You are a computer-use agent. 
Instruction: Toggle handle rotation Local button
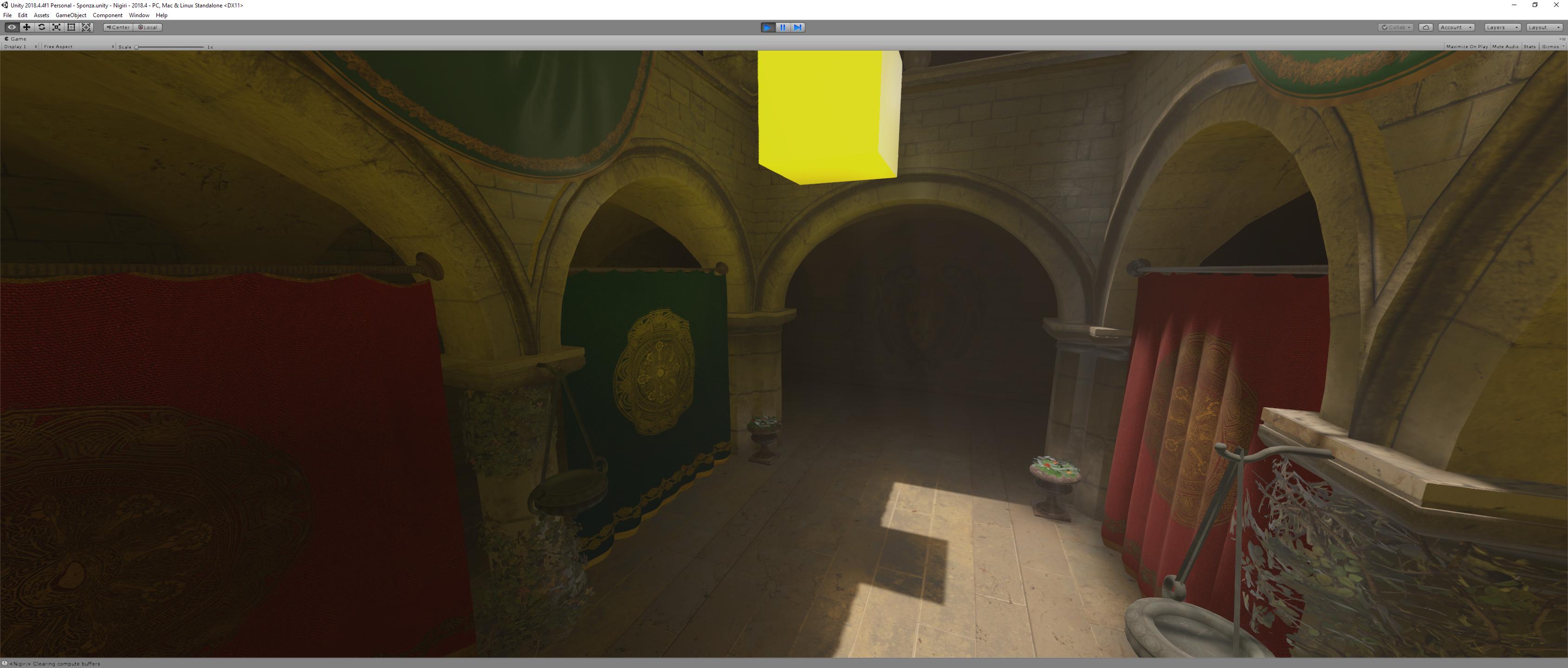click(147, 27)
